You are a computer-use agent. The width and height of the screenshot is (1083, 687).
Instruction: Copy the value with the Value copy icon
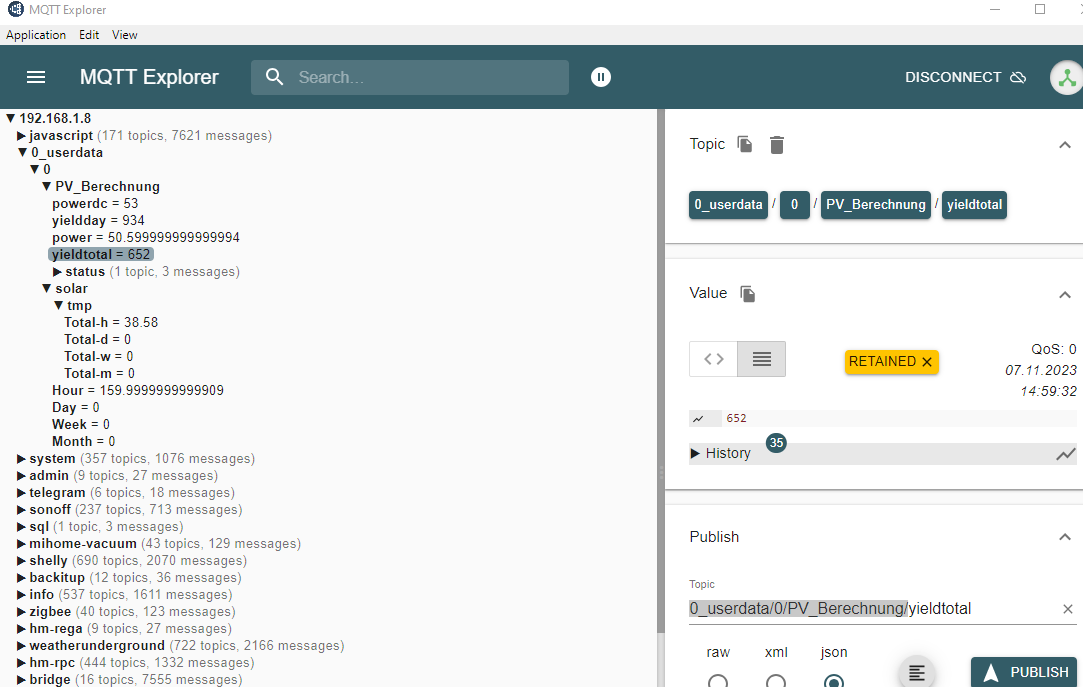click(x=747, y=293)
